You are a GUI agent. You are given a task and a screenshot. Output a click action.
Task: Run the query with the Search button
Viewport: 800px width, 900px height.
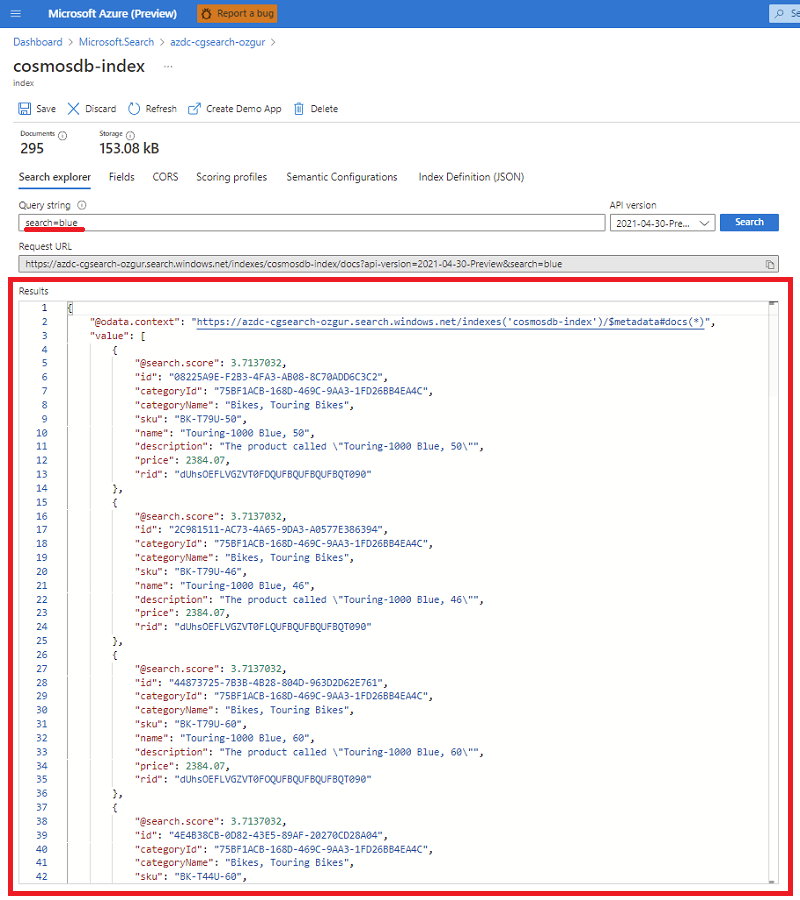(749, 222)
